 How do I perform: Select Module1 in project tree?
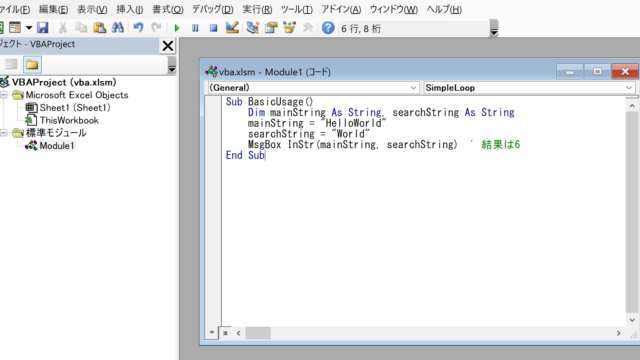click(x=57, y=146)
